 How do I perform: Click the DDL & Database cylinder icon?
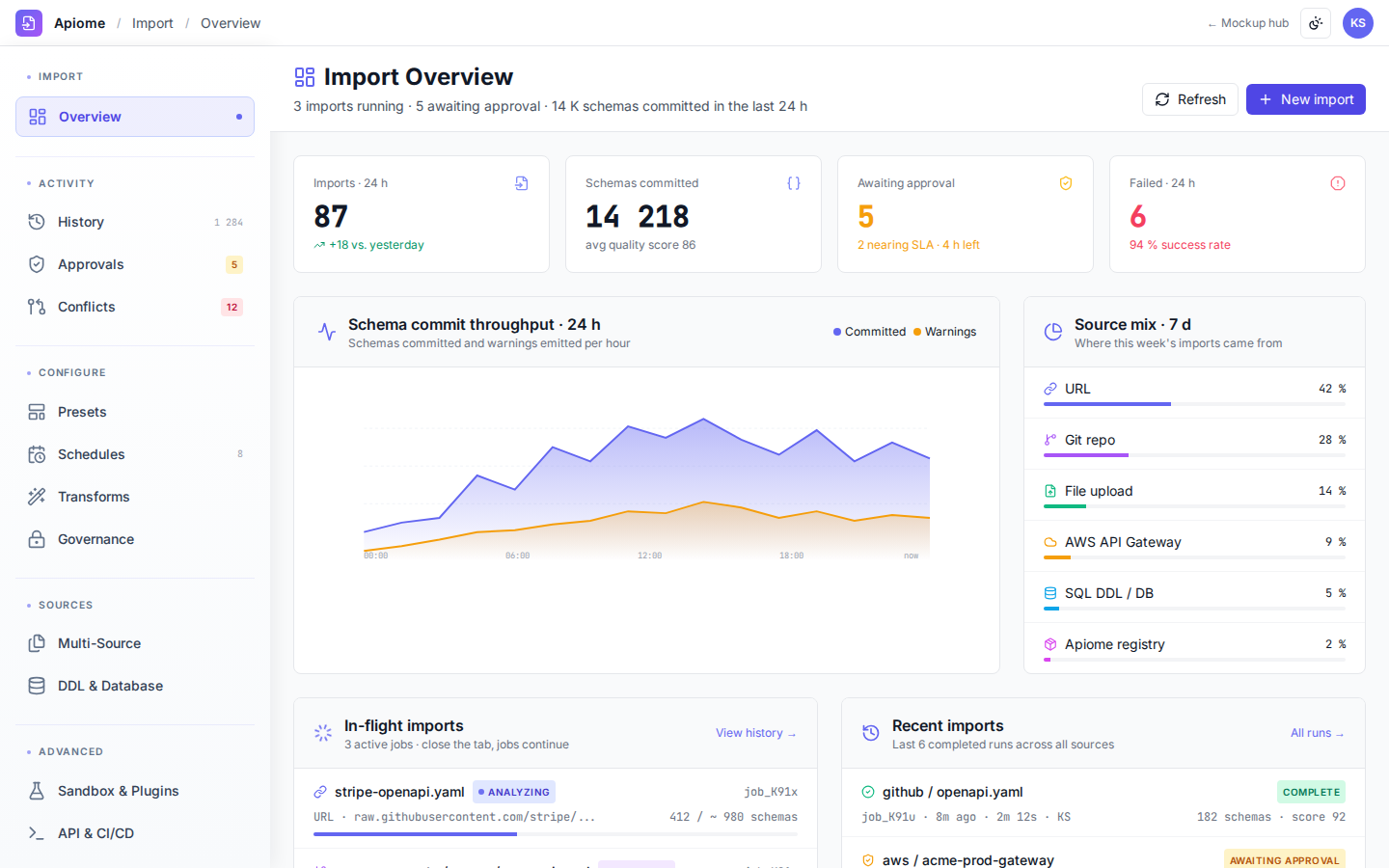point(37,686)
